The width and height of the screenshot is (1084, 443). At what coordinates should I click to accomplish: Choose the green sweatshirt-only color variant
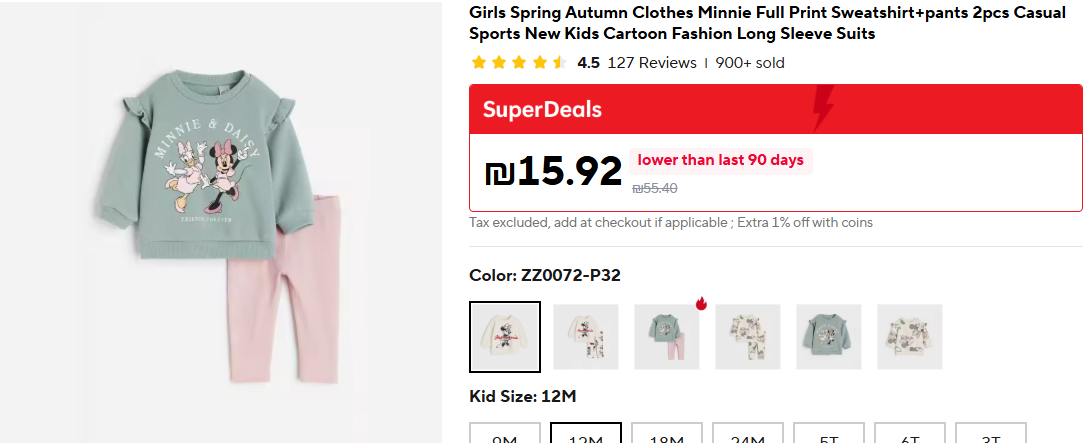point(829,337)
